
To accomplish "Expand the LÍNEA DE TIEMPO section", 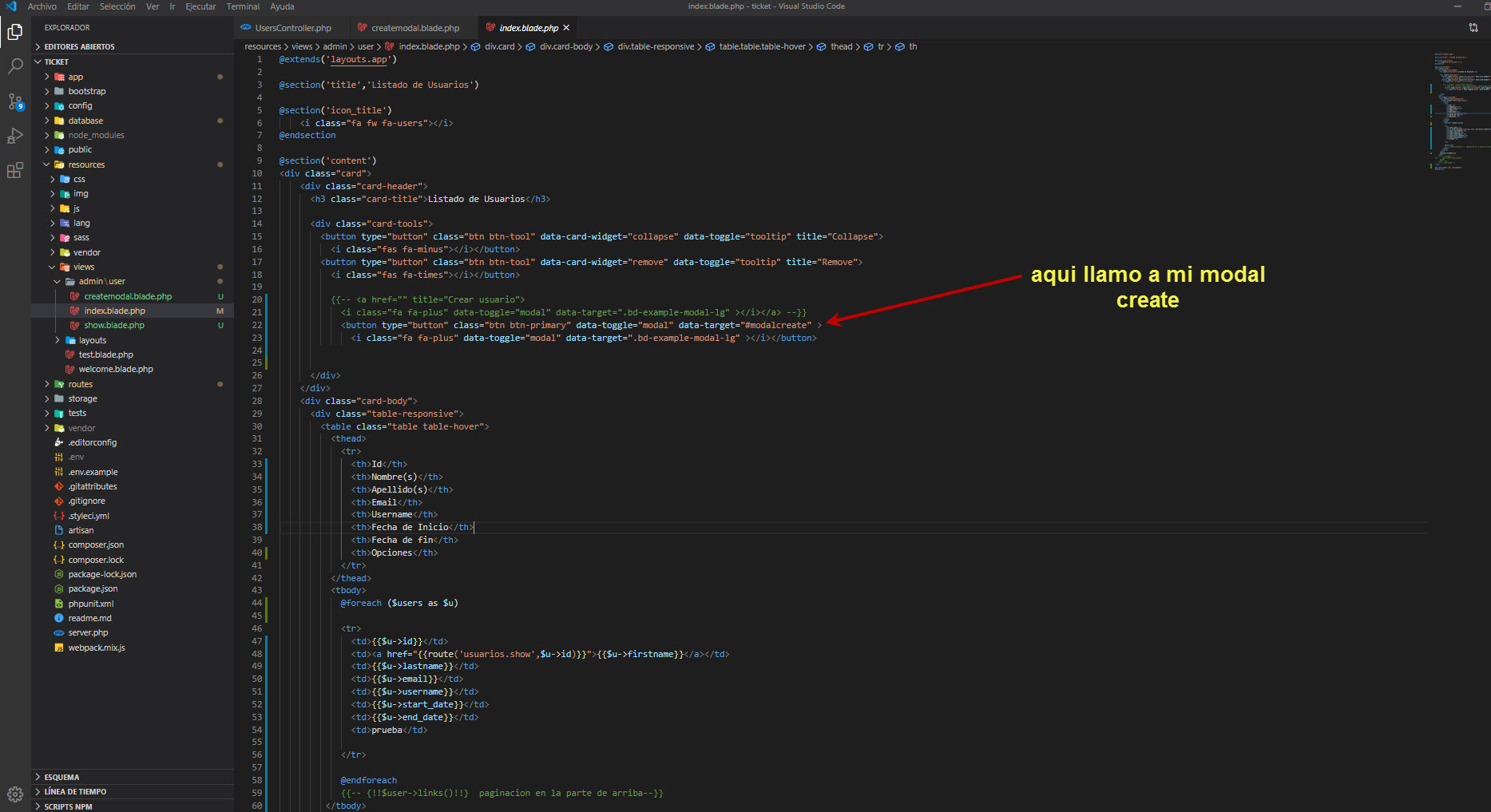I will pyautogui.click(x=133, y=792).
